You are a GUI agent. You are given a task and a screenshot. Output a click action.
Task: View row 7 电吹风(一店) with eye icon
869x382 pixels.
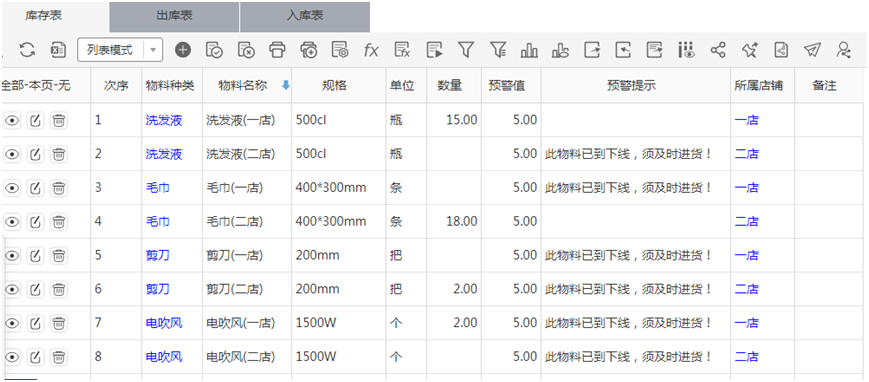point(12,323)
